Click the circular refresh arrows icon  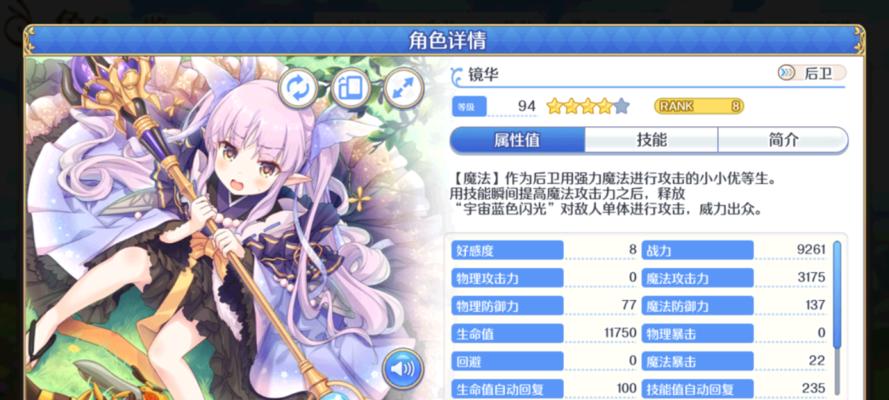coord(299,88)
